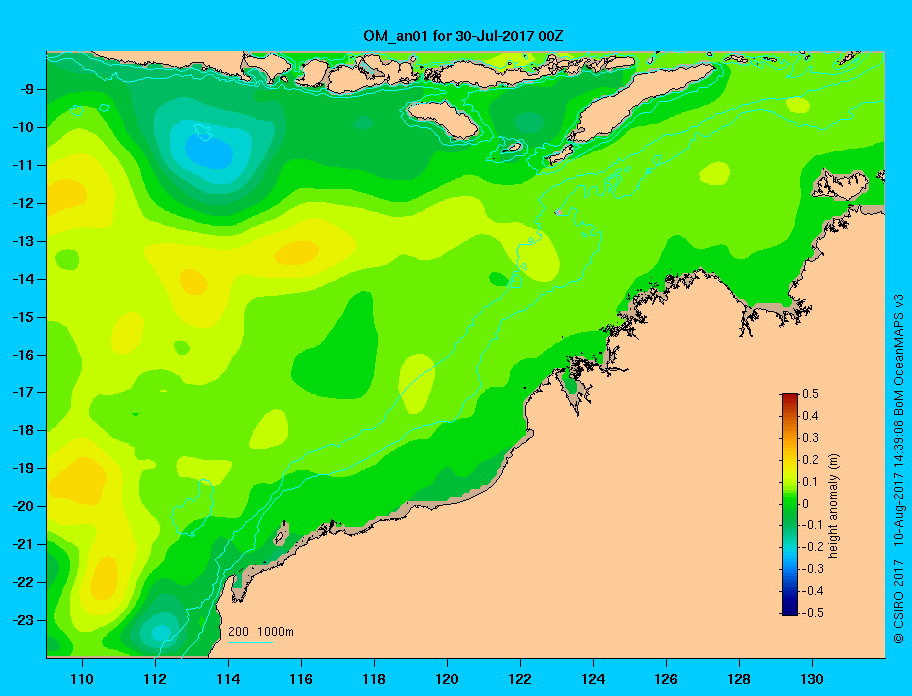Click the map title 'OM_an01 for 30-Jul-2017 00Z'
This screenshot has height=696, width=912.
463,36
